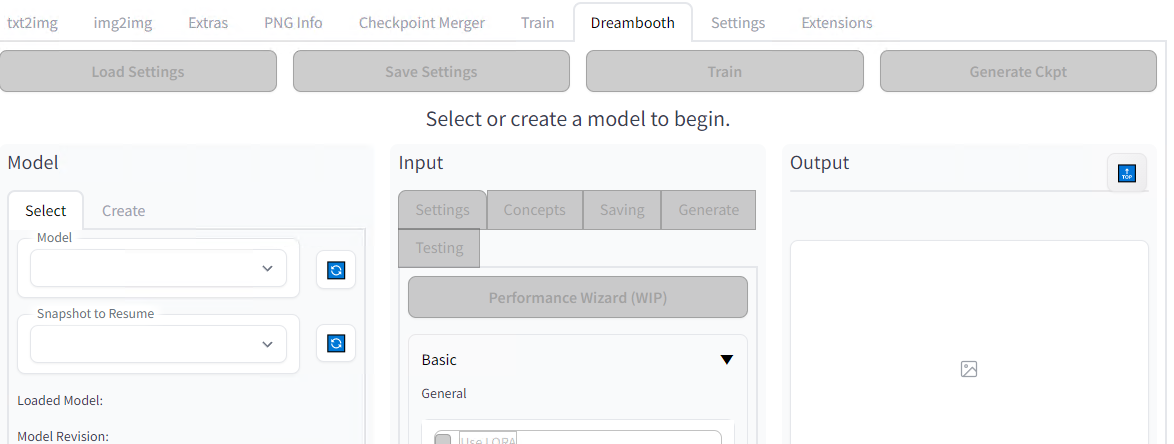Viewport: 1174px width, 444px height.
Task: Switch to the Model Select tab
Action: (46, 210)
